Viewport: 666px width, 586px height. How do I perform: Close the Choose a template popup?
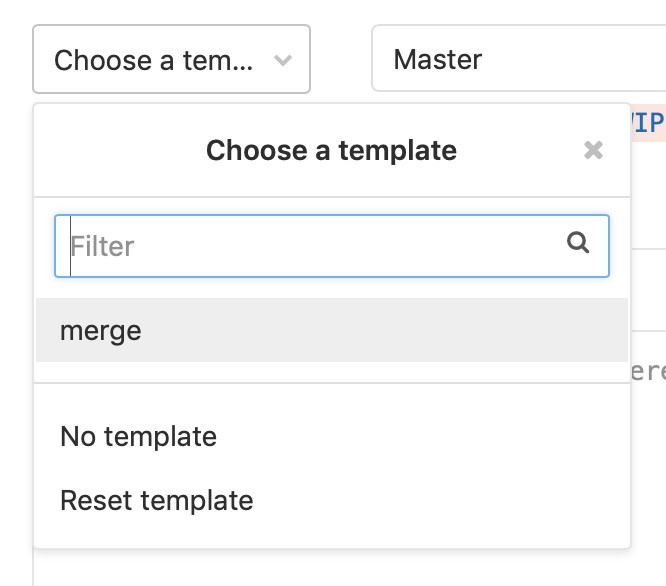pyautogui.click(x=593, y=151)
